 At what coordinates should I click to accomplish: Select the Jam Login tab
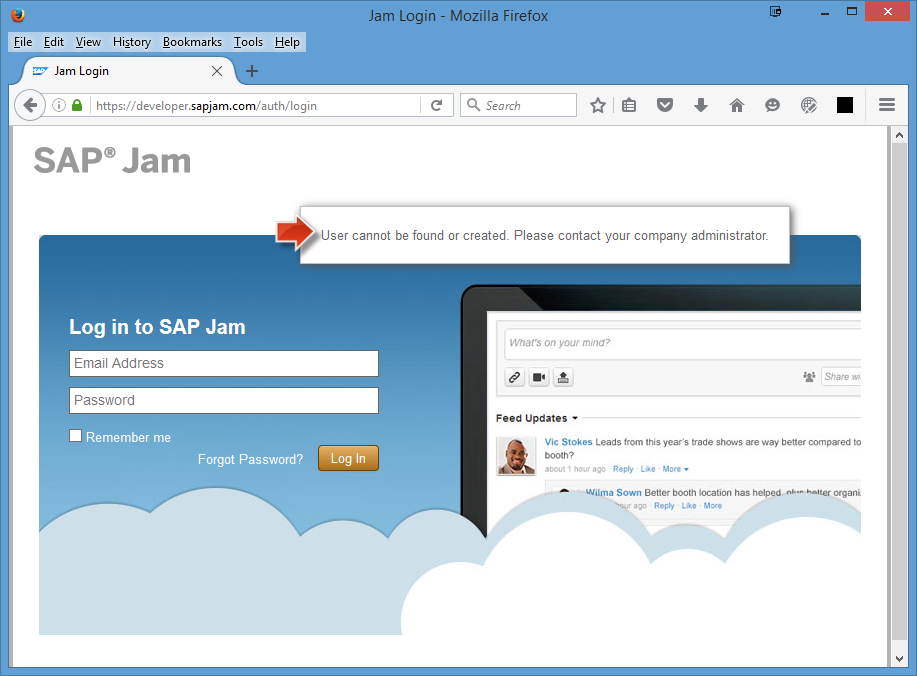pyautogui.click(x=128, y=71)
